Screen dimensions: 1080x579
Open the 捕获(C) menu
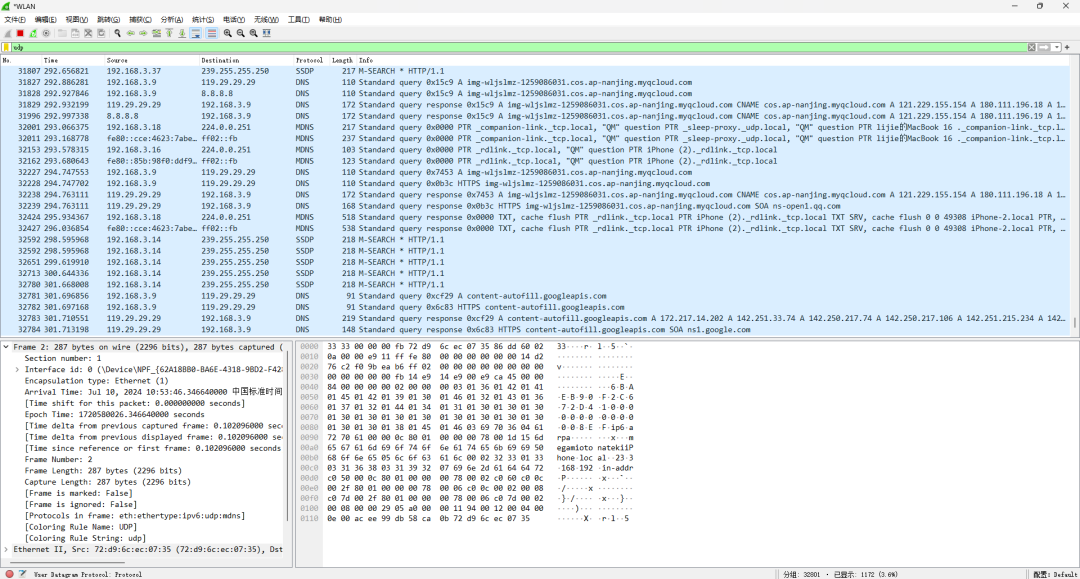140,19
